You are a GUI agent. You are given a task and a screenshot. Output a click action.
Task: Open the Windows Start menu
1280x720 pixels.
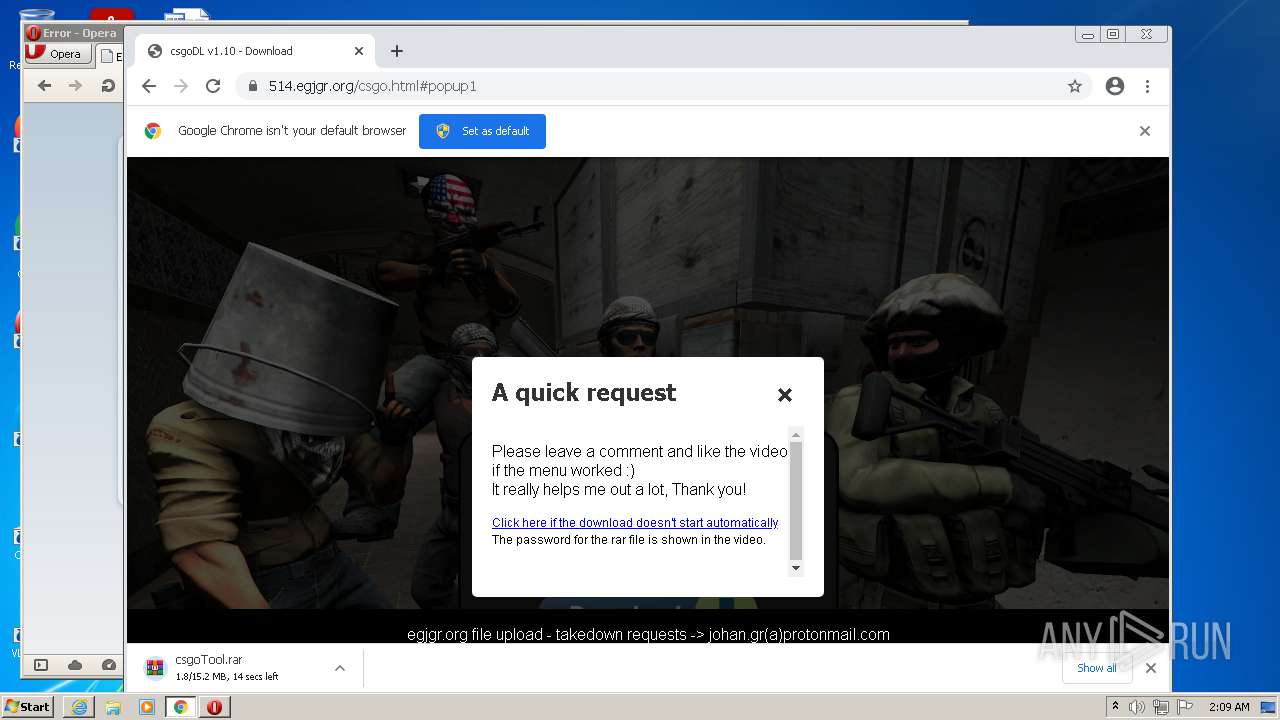click(28, 706)
